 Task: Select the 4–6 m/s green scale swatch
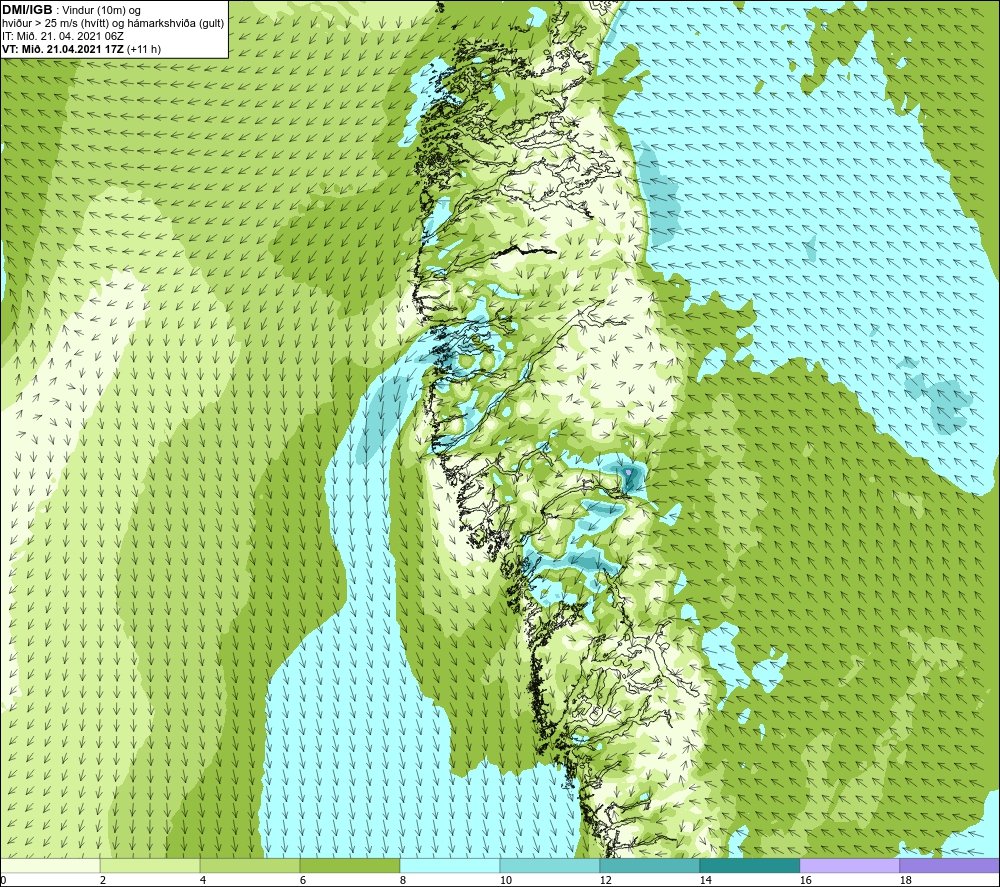[x=250, y=865]
